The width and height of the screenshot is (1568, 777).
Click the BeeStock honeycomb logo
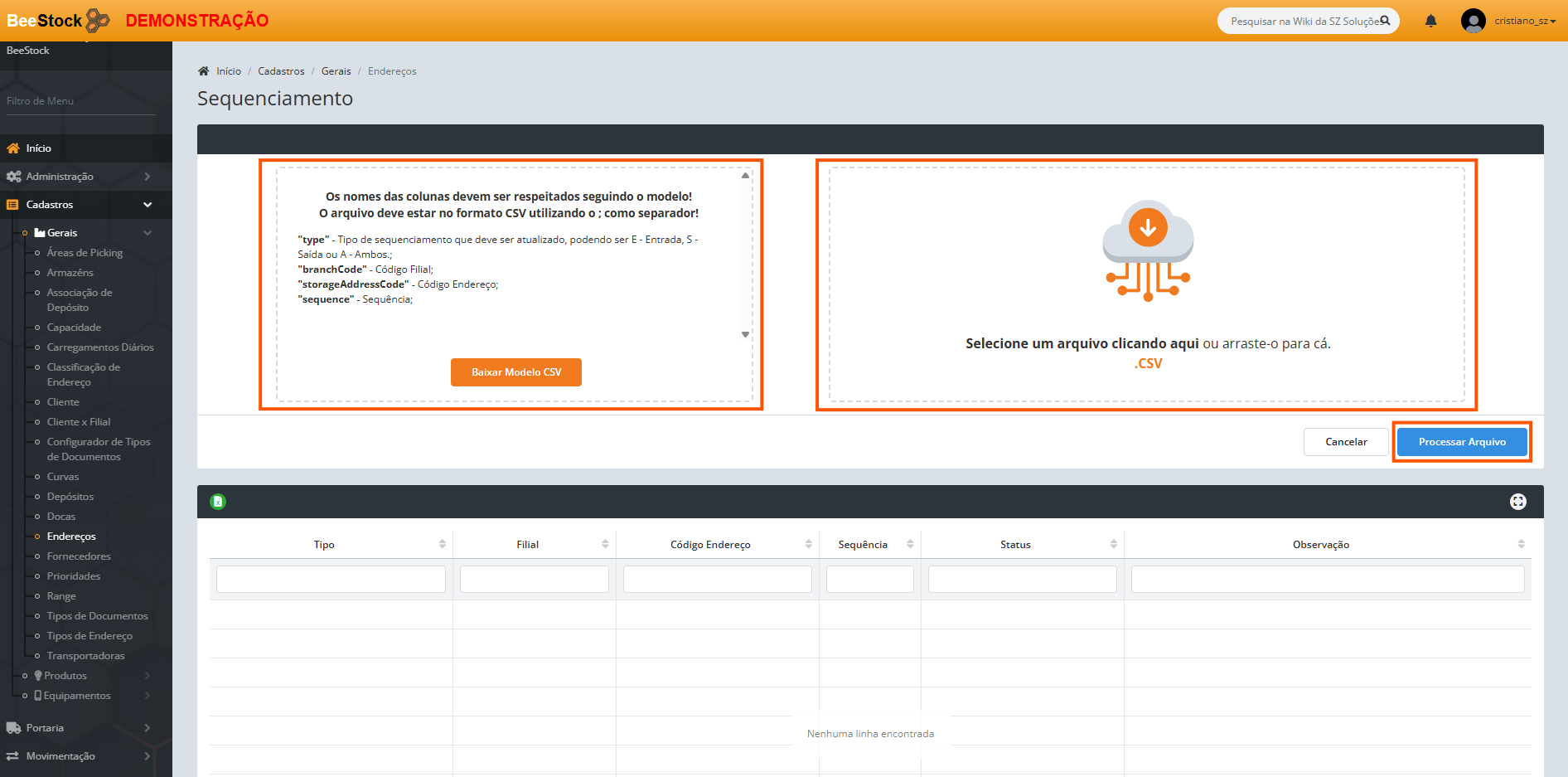point(98,20)
